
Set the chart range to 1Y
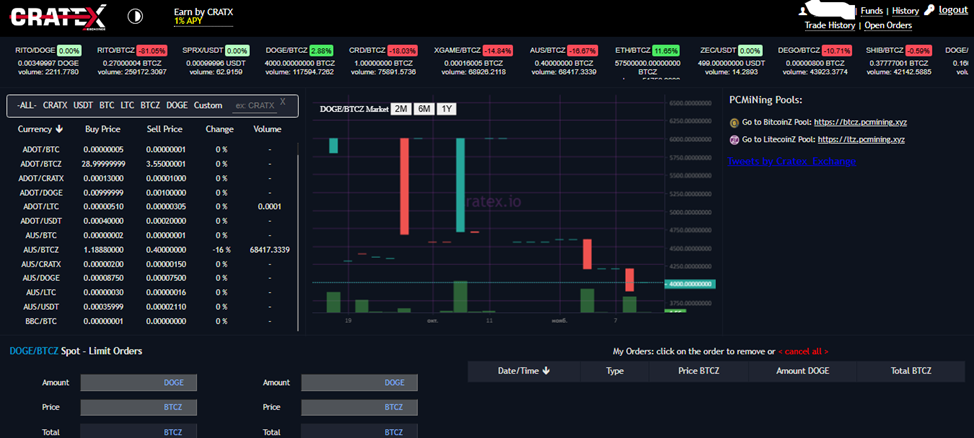(446, 109)
